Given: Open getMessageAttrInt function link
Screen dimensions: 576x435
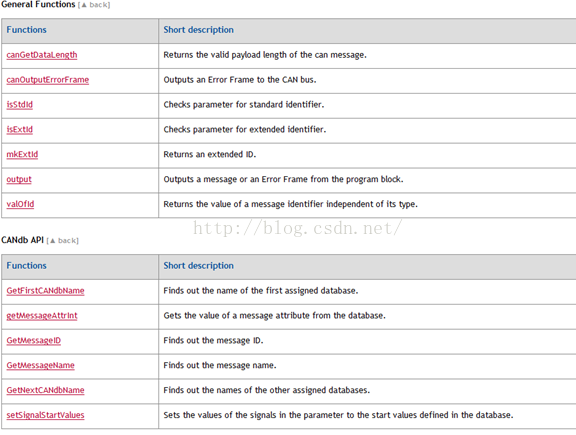Looking at the screenshot, I should 42,316.
